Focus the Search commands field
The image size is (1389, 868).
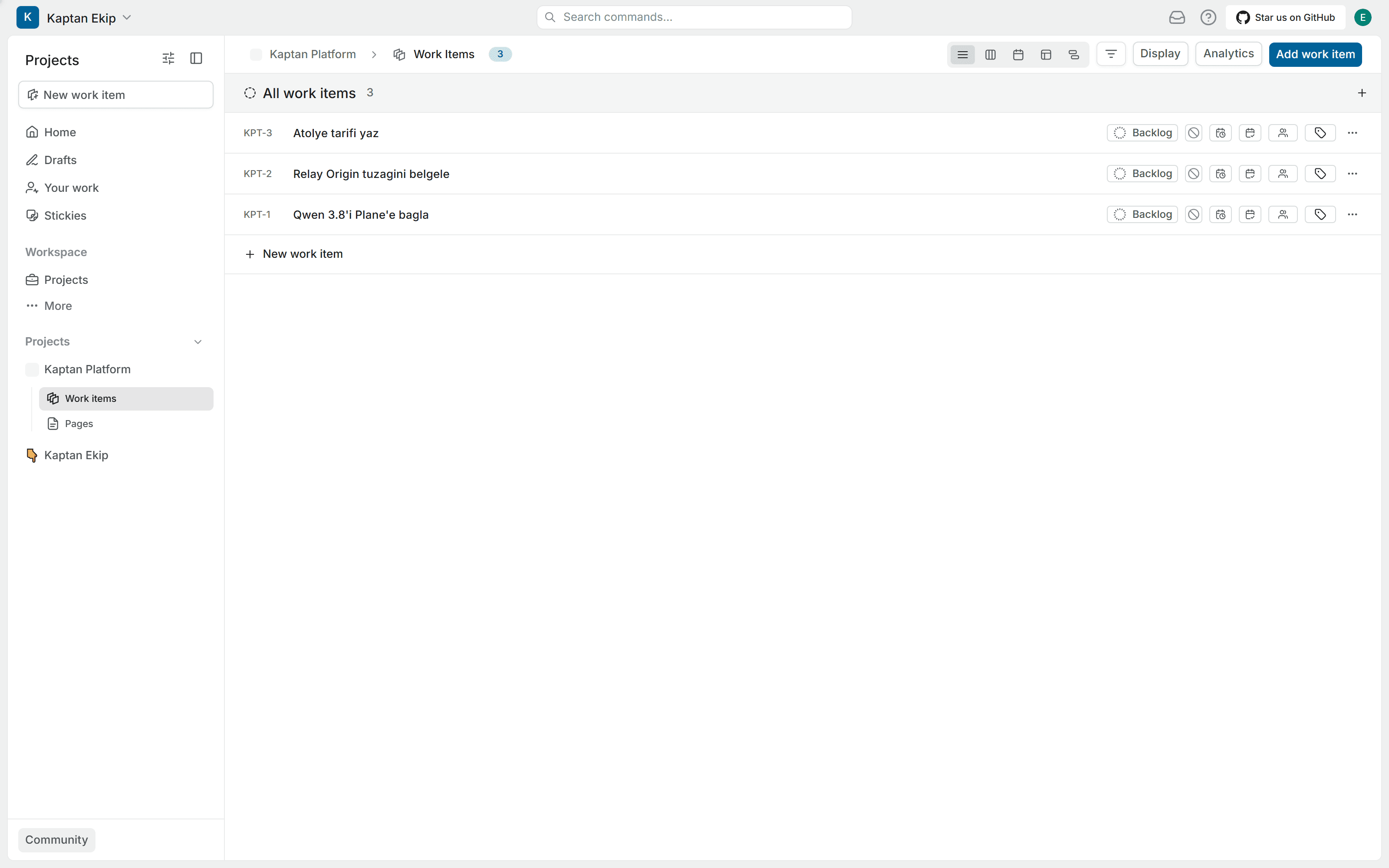(694, 17)
